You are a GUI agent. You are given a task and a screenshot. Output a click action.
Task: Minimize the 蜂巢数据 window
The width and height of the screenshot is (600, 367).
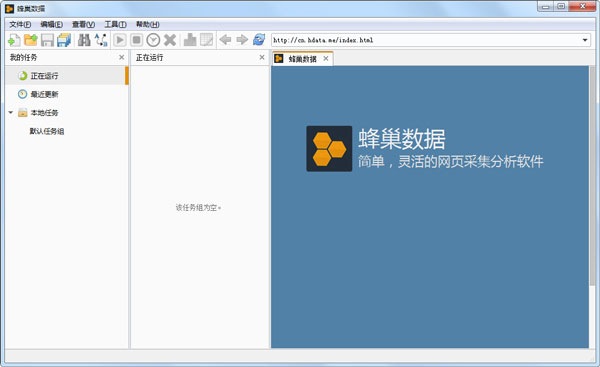(x=545, y=7)
